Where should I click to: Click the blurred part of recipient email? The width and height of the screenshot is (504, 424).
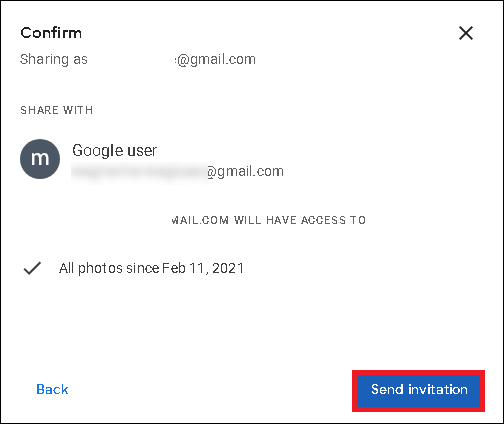click(x=139, y=173)
